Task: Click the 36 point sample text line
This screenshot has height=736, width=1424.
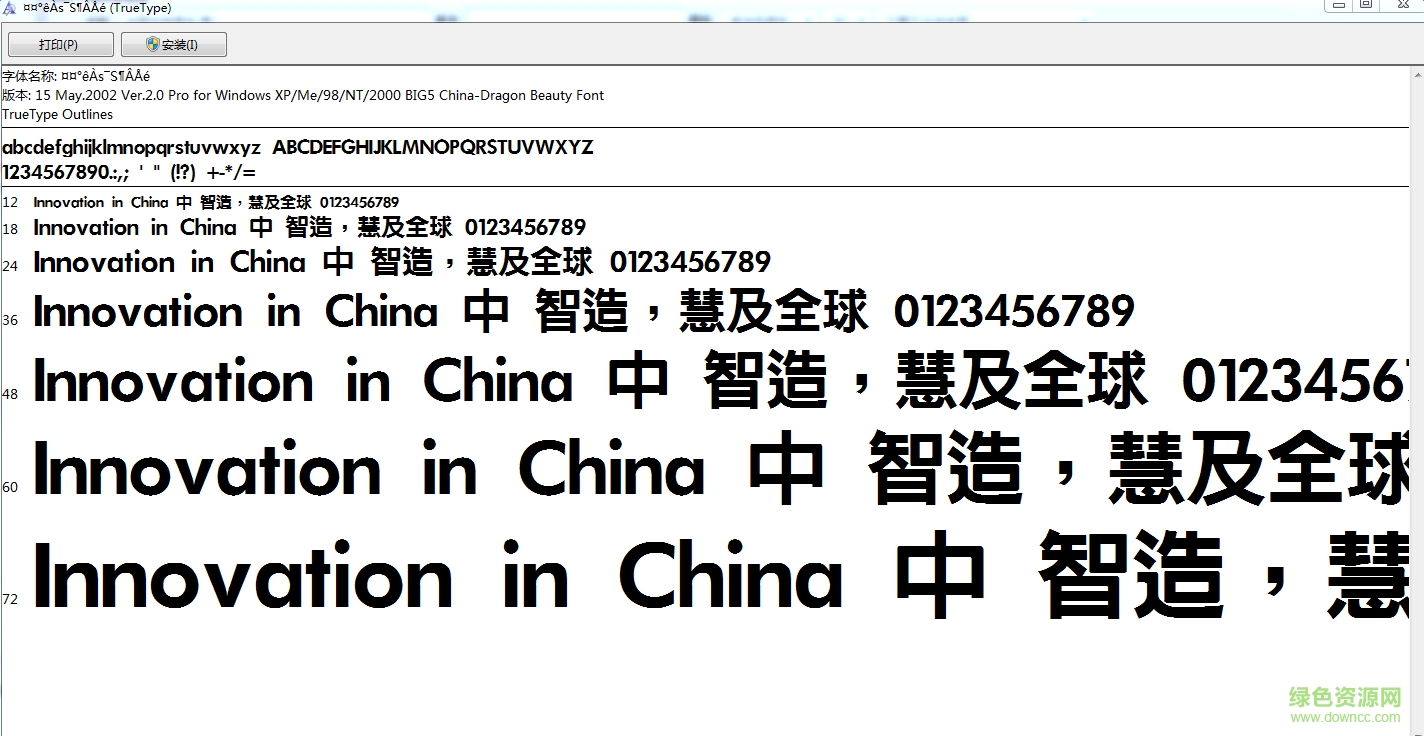Action: (x=583, y=312)
